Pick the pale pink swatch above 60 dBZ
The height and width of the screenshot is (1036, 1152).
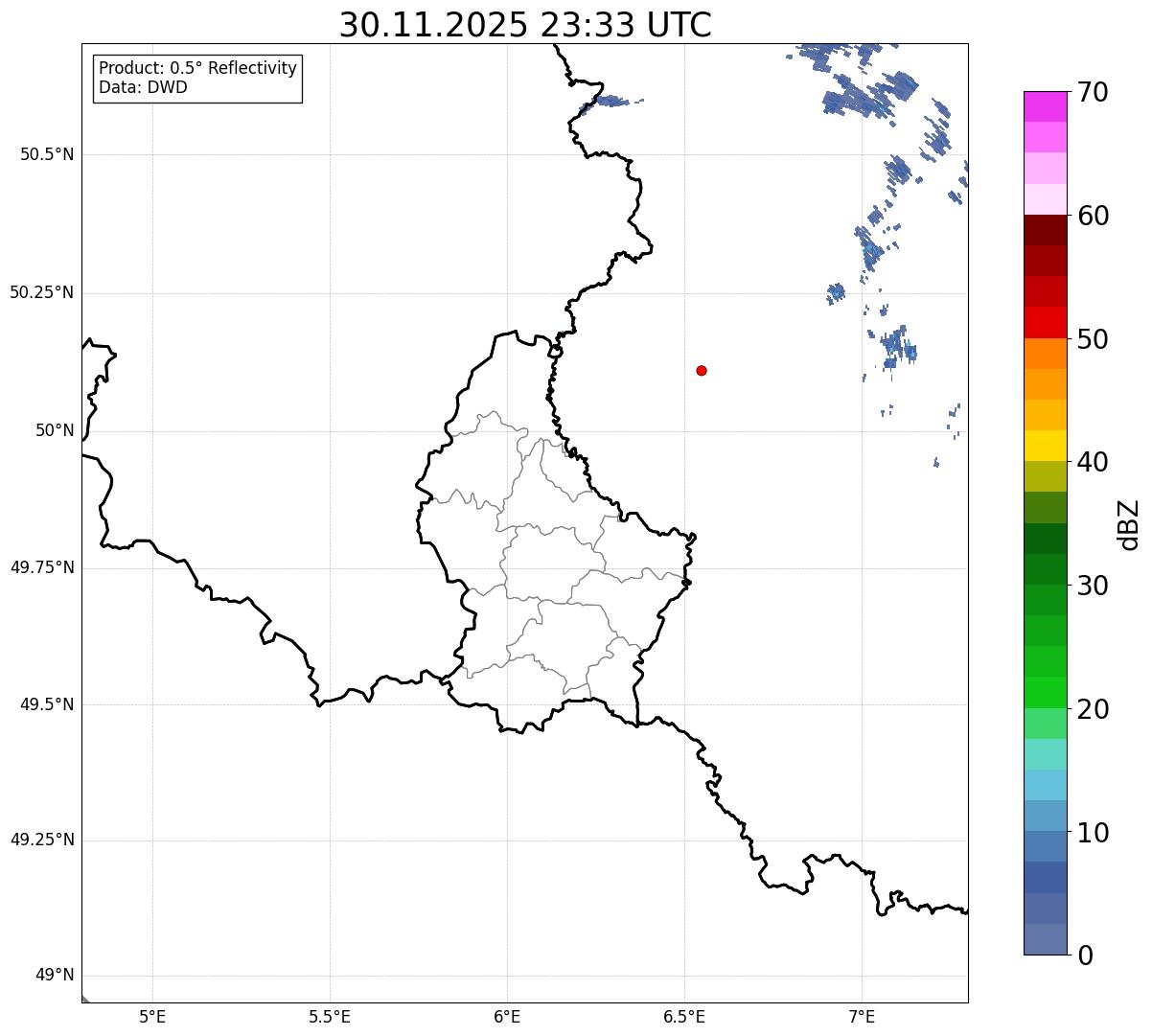click(1045, 199)
